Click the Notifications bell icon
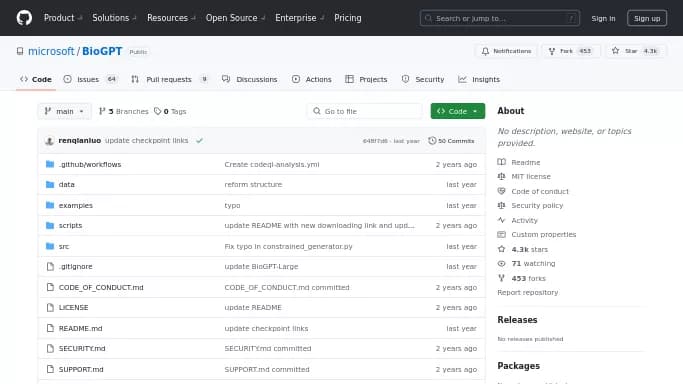This screenshot has height=384, width=683. [485, 51]
